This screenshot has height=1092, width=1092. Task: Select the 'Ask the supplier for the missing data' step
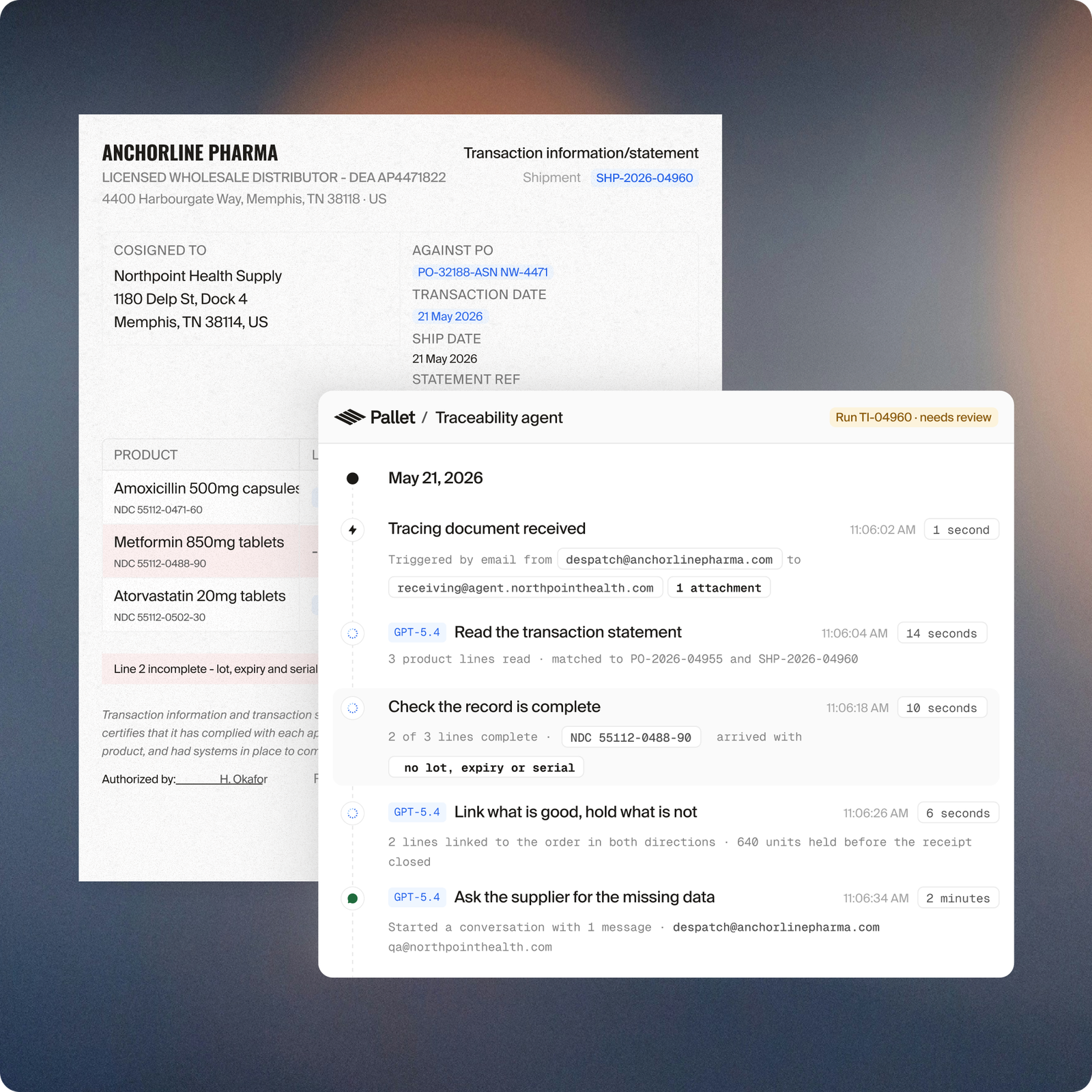(x=584, y=897)
